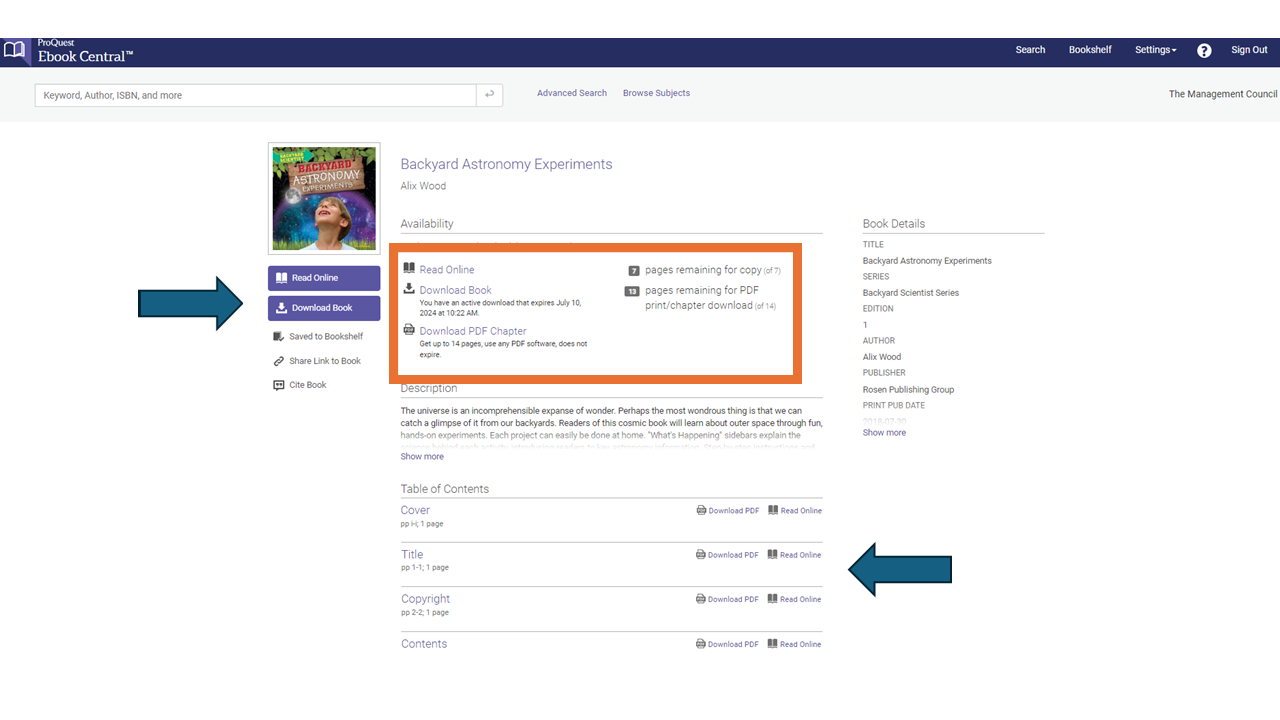
Task: Click Backyard Scientist Series in Book Details
Action: (x=911, y=293)
